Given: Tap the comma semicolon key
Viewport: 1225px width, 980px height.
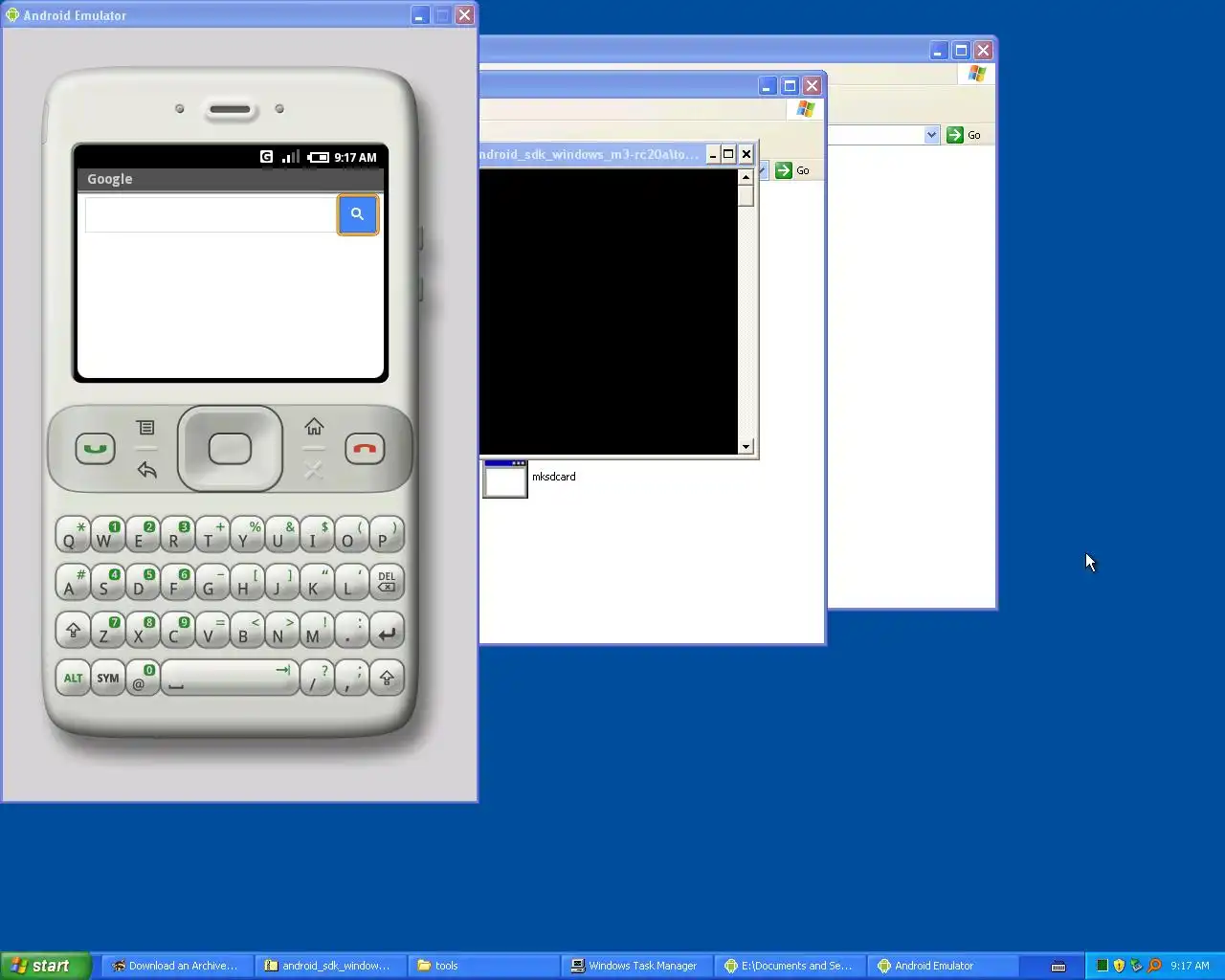Looking at the screenshot, I should (x=351, y=678).
